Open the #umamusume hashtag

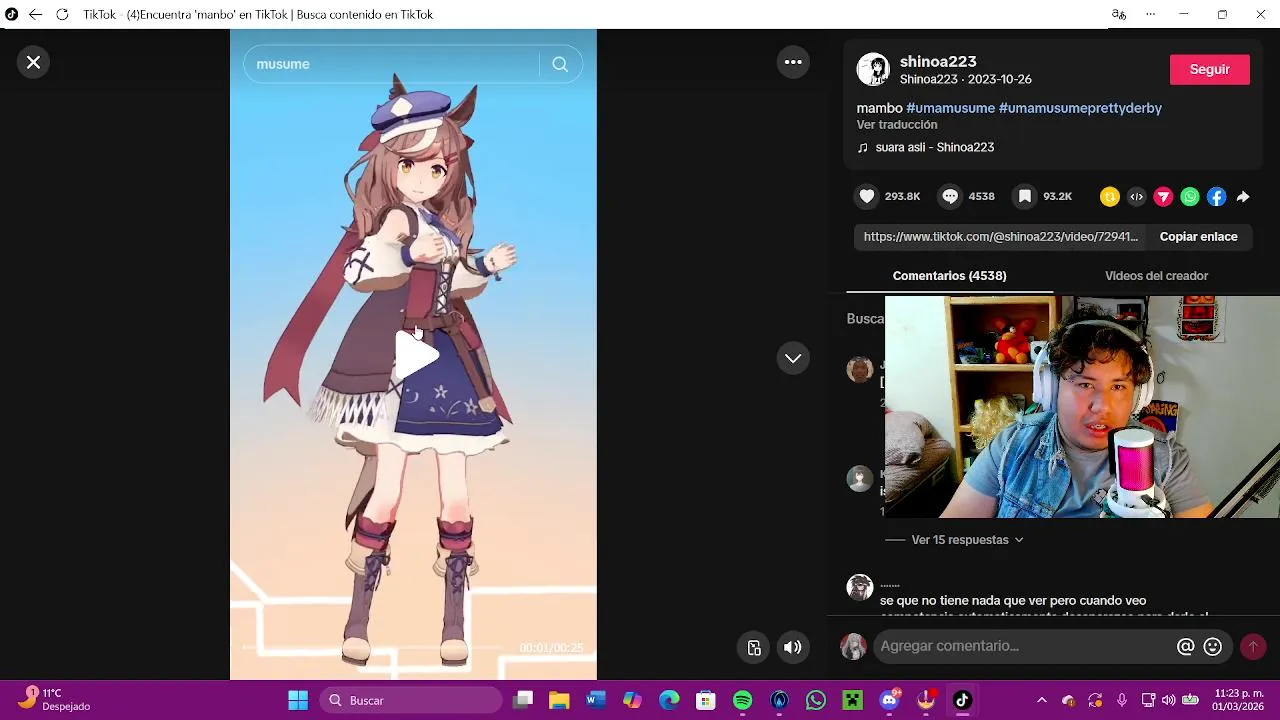click(x=950, y=108)
